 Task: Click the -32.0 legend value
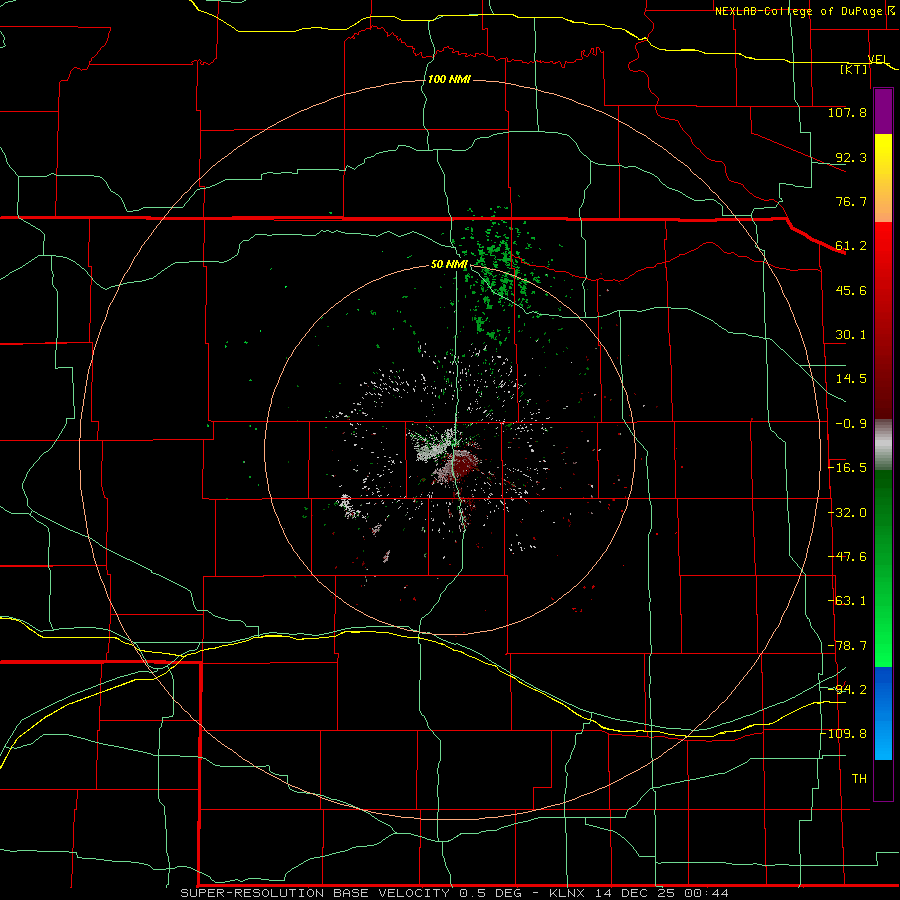[848, 513]
